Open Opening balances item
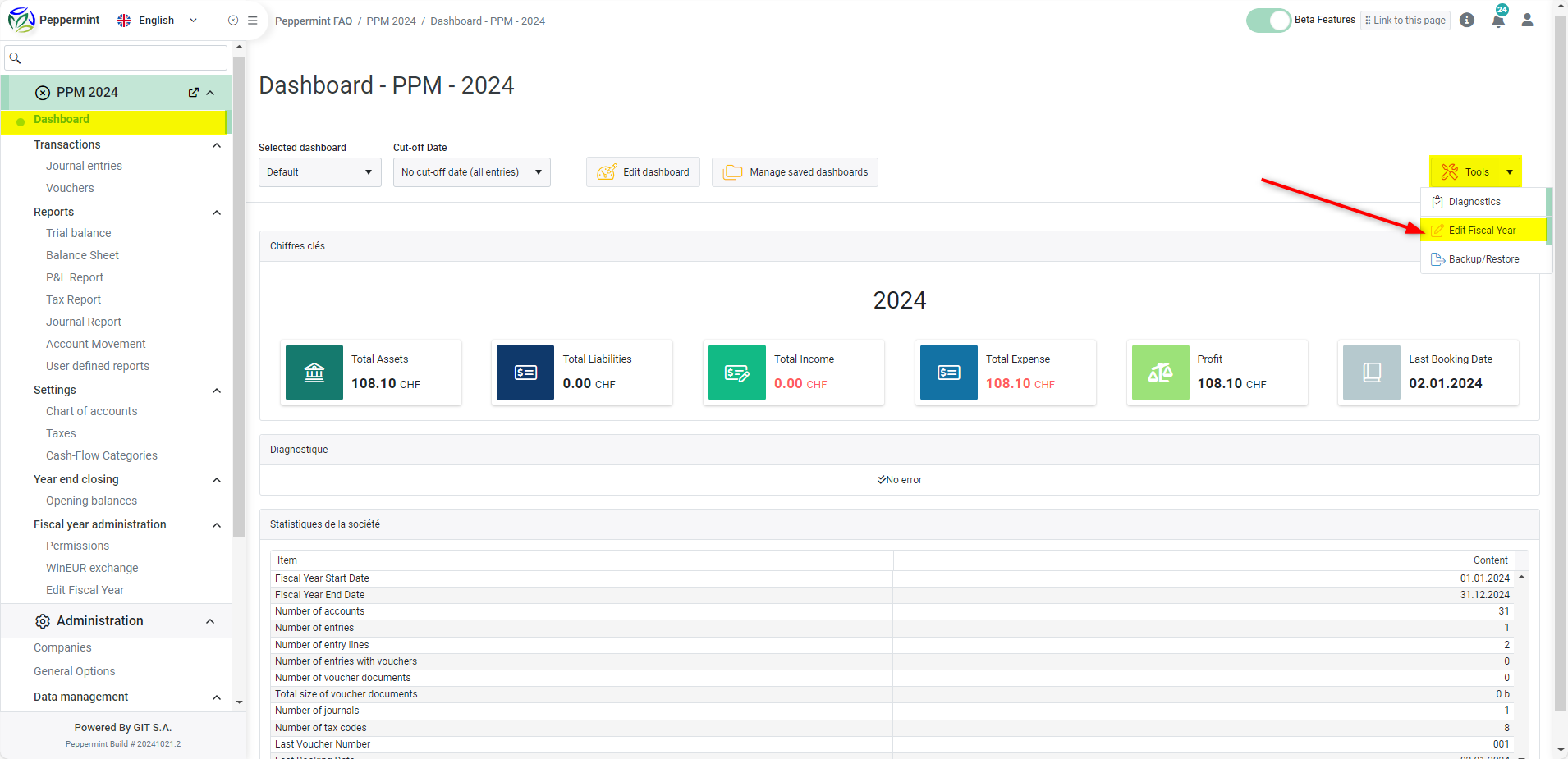1568x759 pixels. coord(91,501)
